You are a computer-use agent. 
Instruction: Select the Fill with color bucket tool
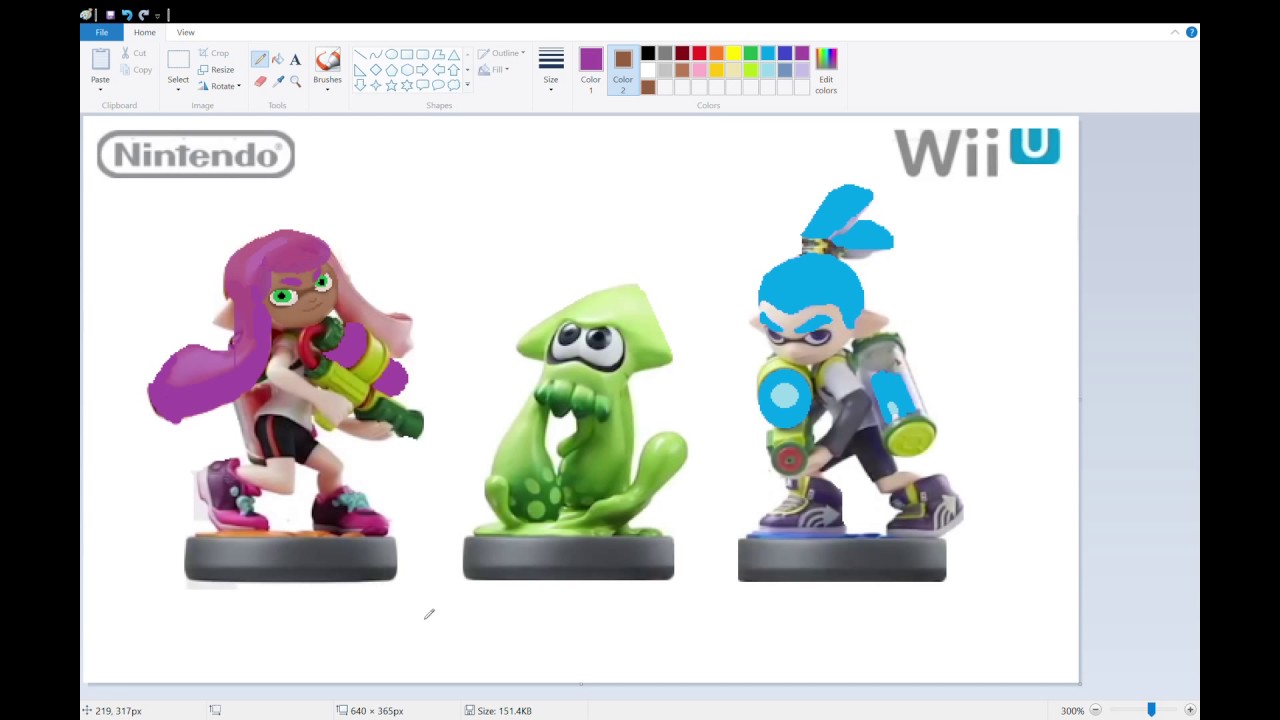(278, 59)
